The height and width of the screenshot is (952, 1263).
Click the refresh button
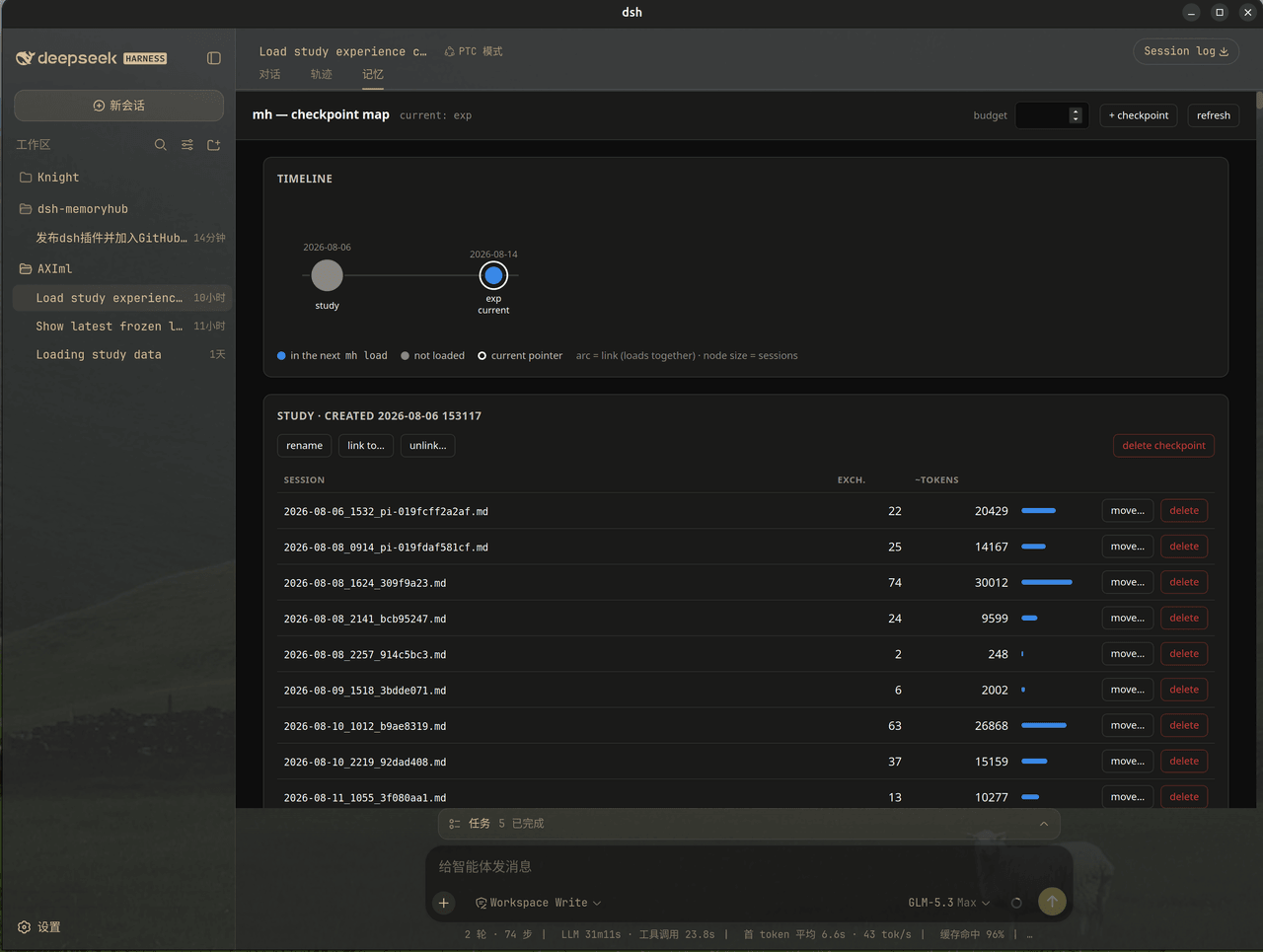click(x=1214, y=115)
